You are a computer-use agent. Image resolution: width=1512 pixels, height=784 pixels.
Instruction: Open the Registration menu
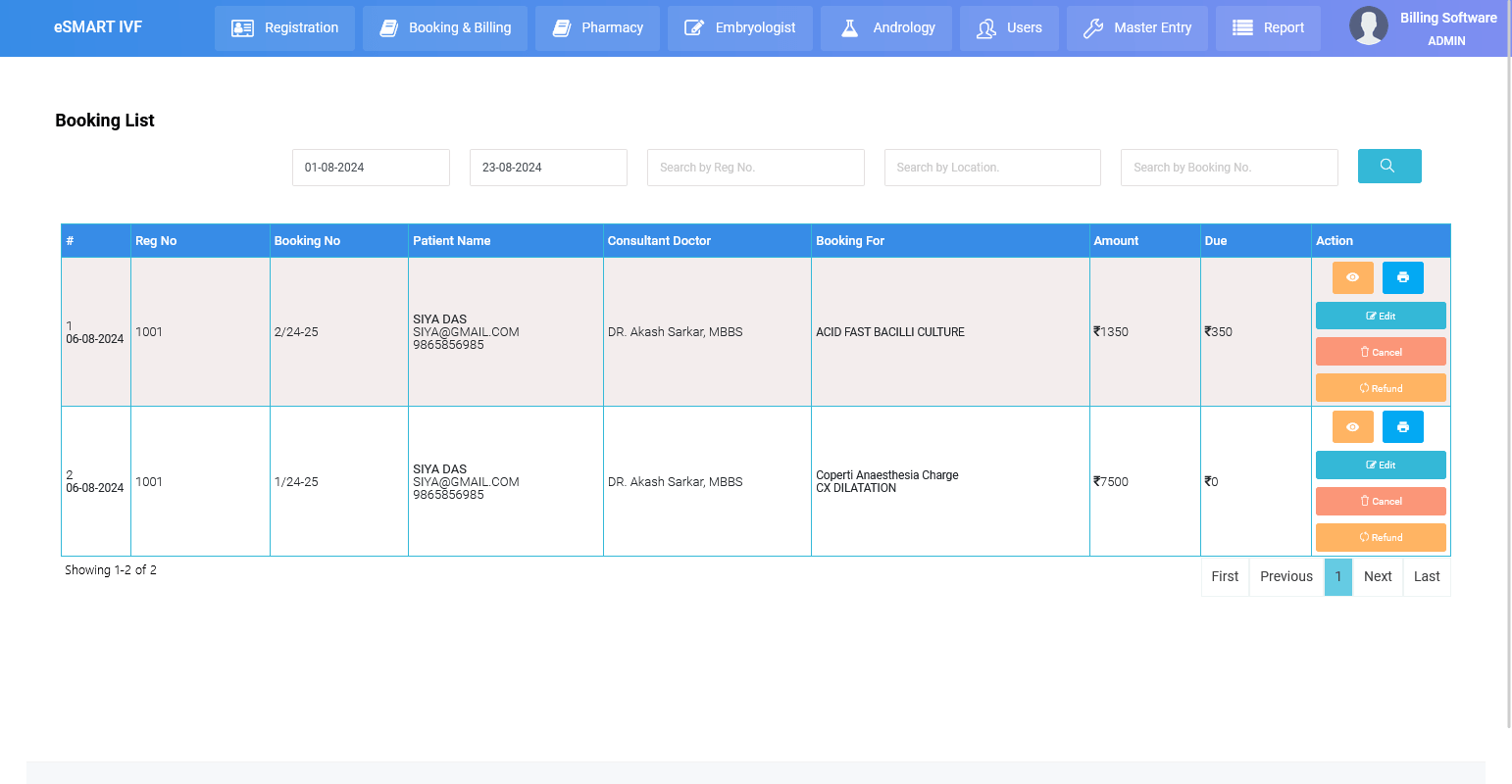[284, 27]
